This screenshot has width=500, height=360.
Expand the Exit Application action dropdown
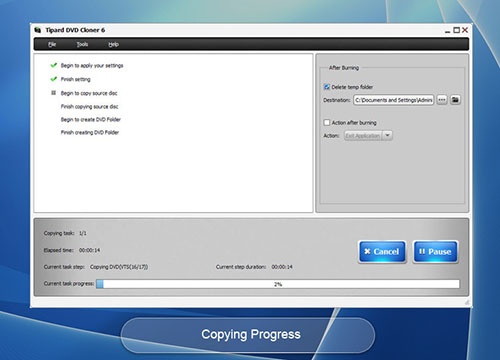point(387,135)
